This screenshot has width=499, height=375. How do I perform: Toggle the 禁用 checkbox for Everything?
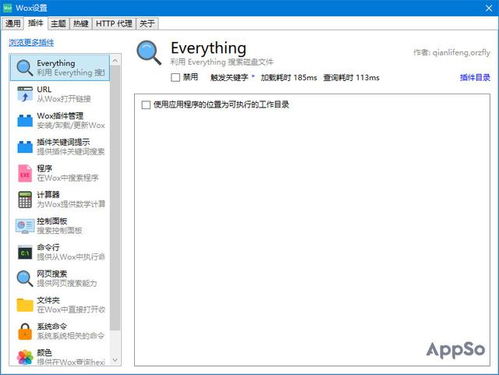coord(175,77)
